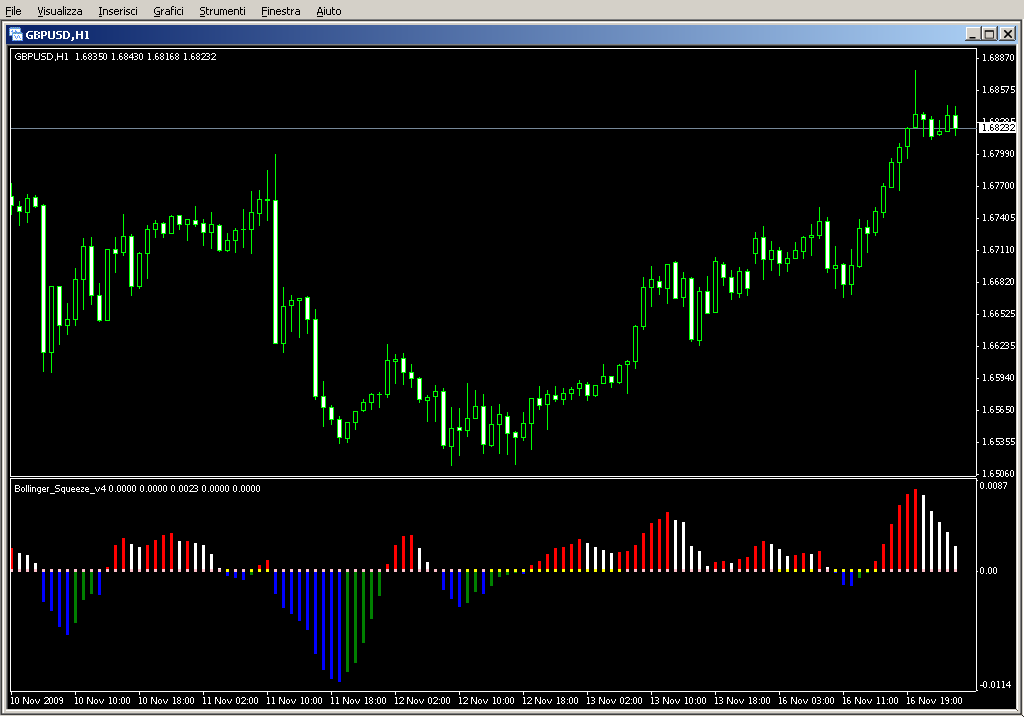This screenshot has width=1024, height=717.
Task: Open the Finestra menu
Action: coord(280,11)
